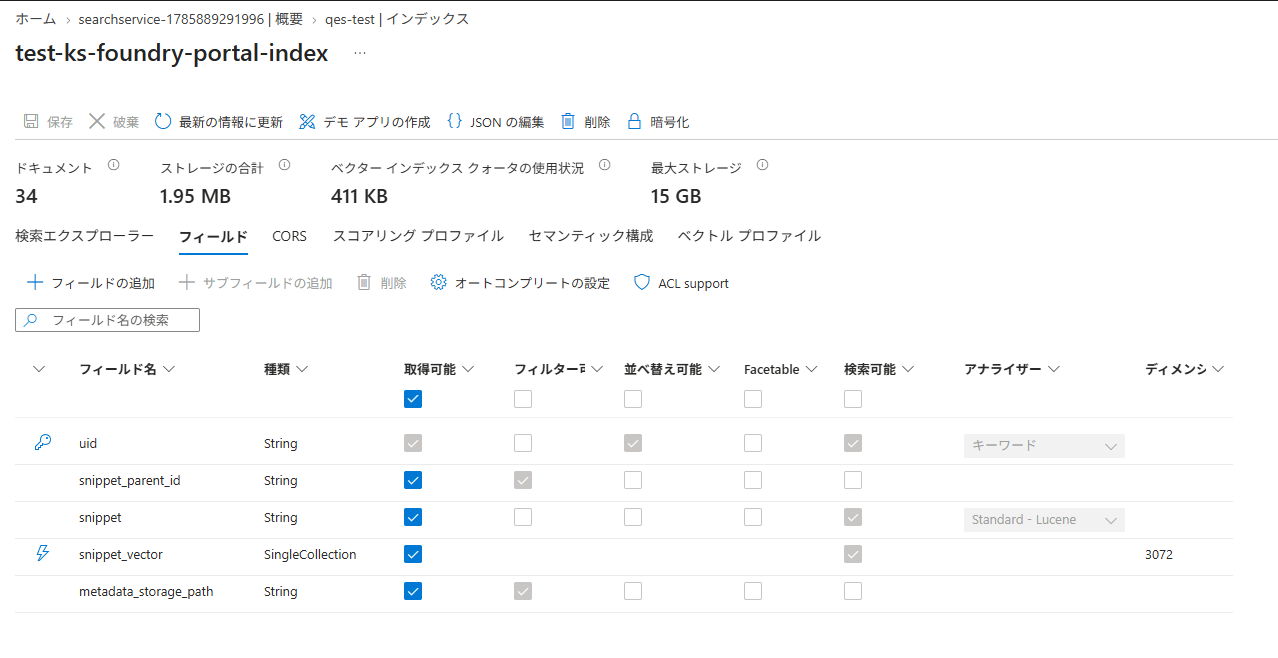Click the サブフィールドの追加 plus icon

[187, 282]
